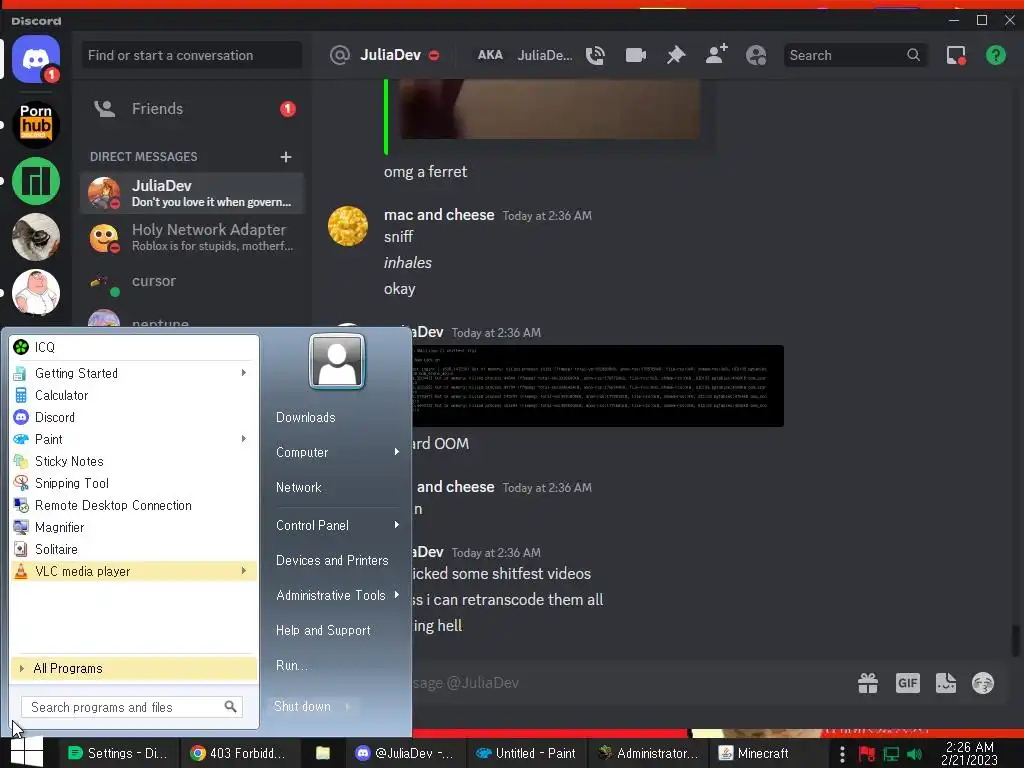Screen dimensions: 1024x768
Task: Switch to Settings - Di... taskbar window
Action: (x=118, y=753)
